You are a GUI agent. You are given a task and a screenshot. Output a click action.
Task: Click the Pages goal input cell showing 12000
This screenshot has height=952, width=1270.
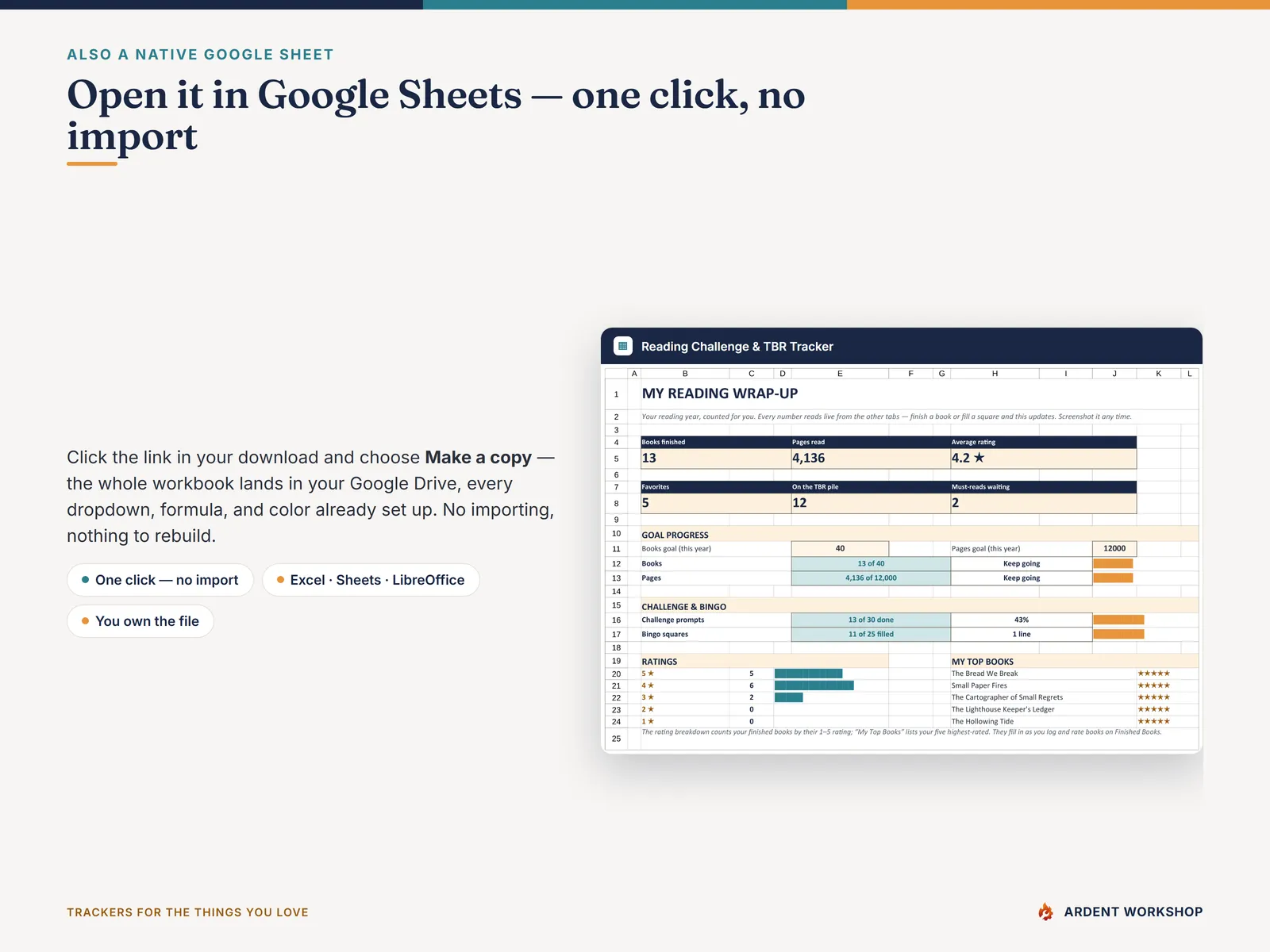pos(1114,548)
